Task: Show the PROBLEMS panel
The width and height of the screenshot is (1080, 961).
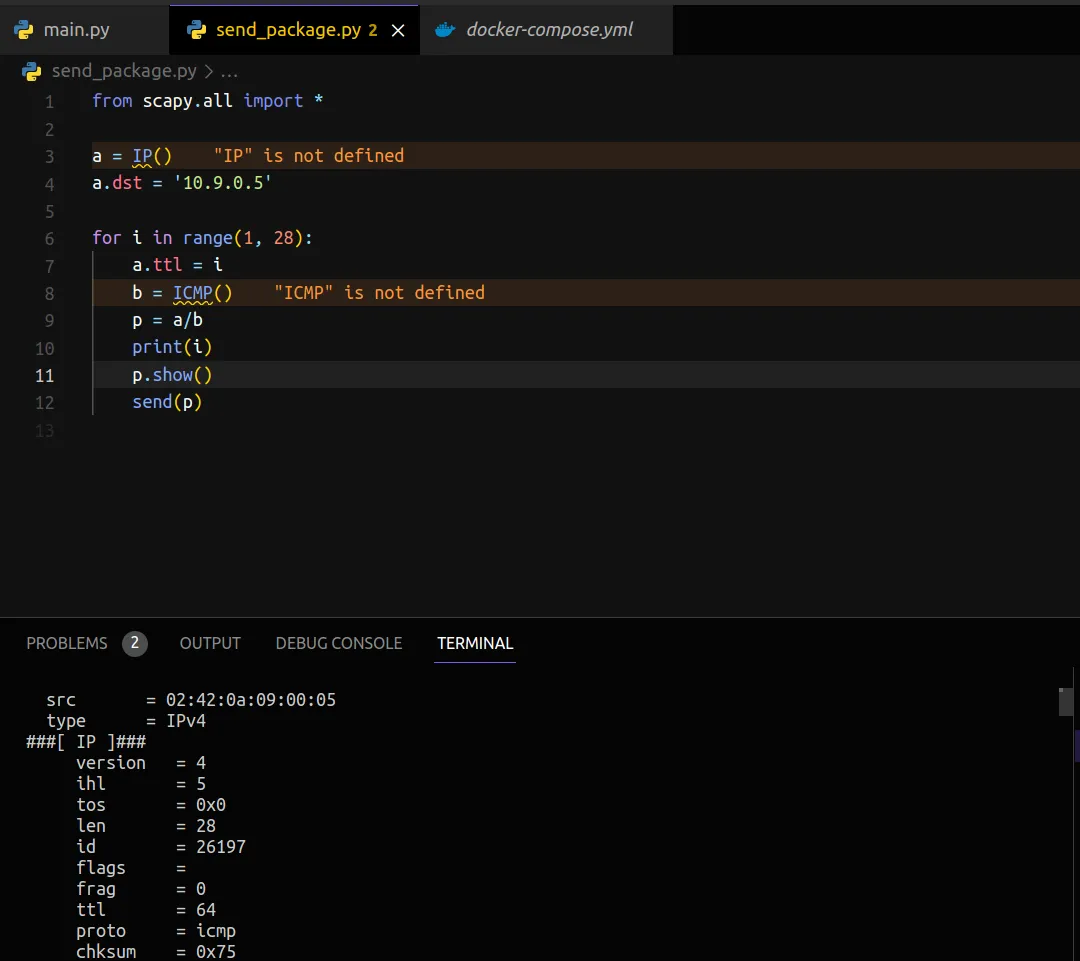Action: 67,643
